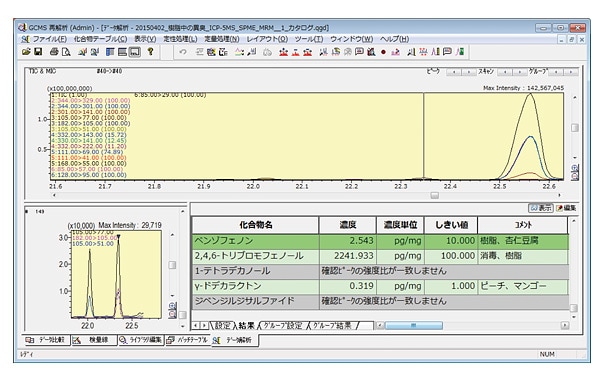Click the Print Preview toolbar icon
The image size is (602, 370).
pos(66,52)
